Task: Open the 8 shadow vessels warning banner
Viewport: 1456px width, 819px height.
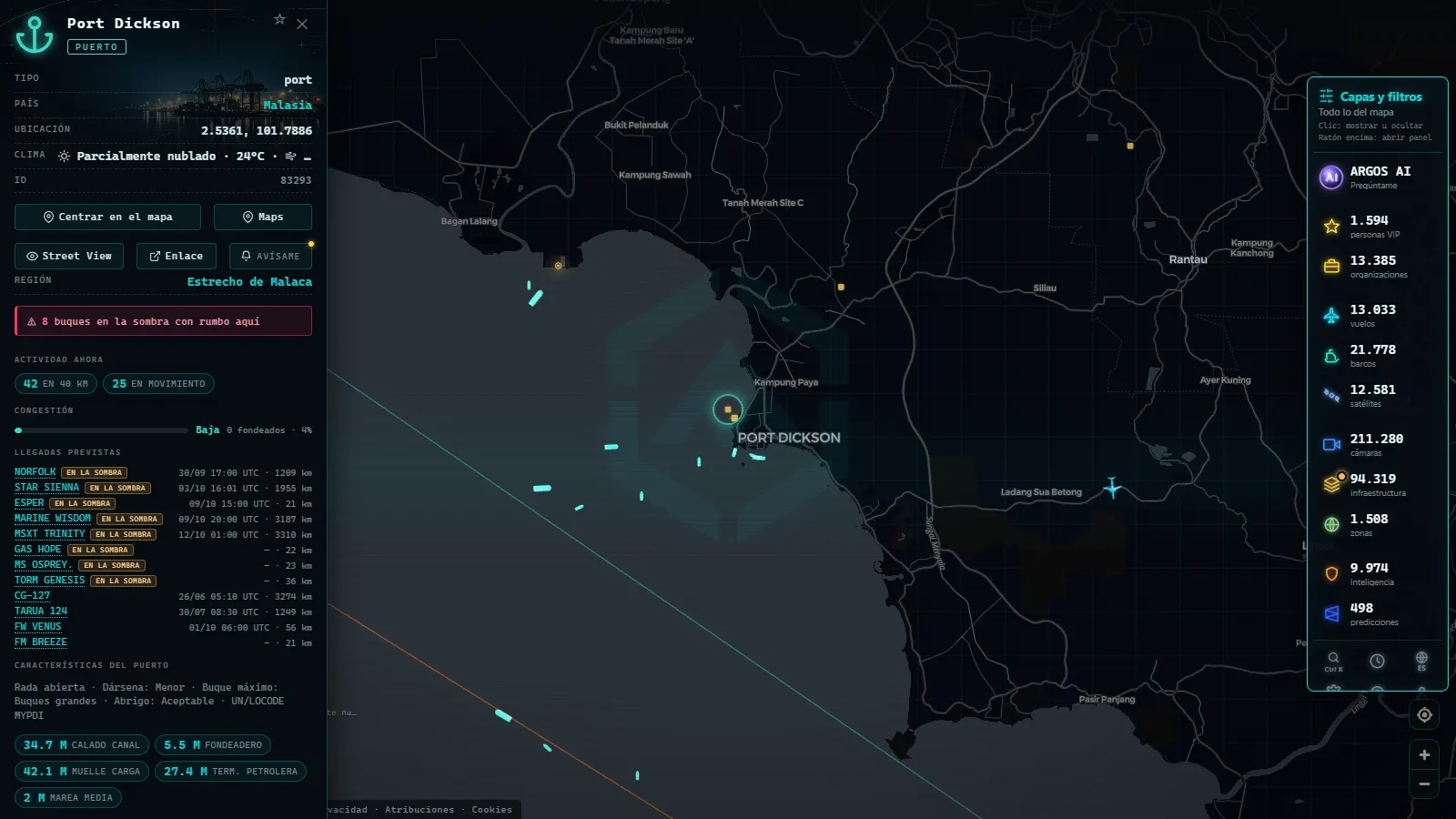Action: [163, 321]
